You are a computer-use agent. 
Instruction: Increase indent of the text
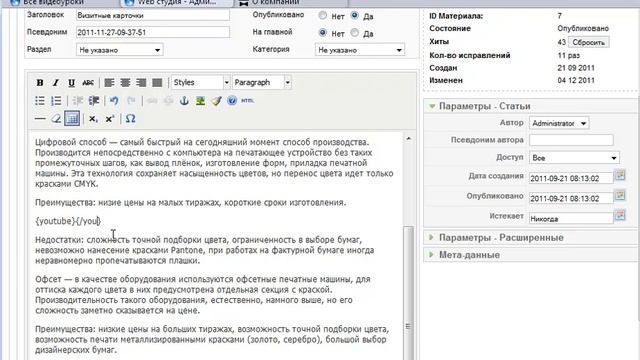click(94, 100)
